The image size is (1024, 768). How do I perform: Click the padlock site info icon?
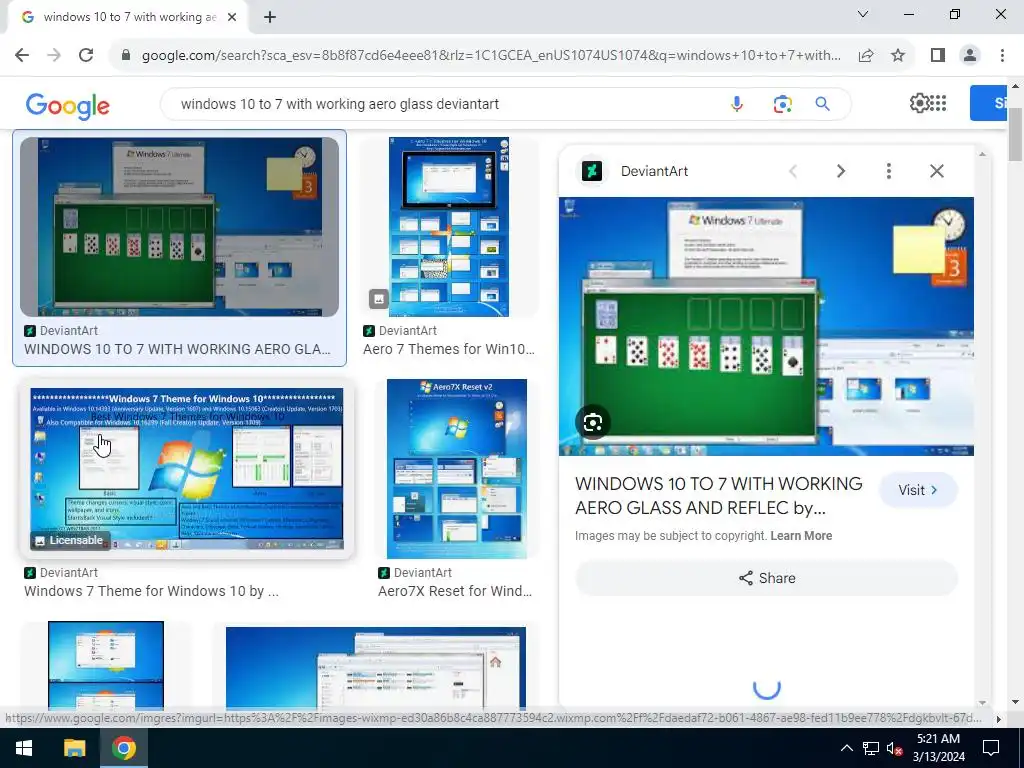[126, 55]
